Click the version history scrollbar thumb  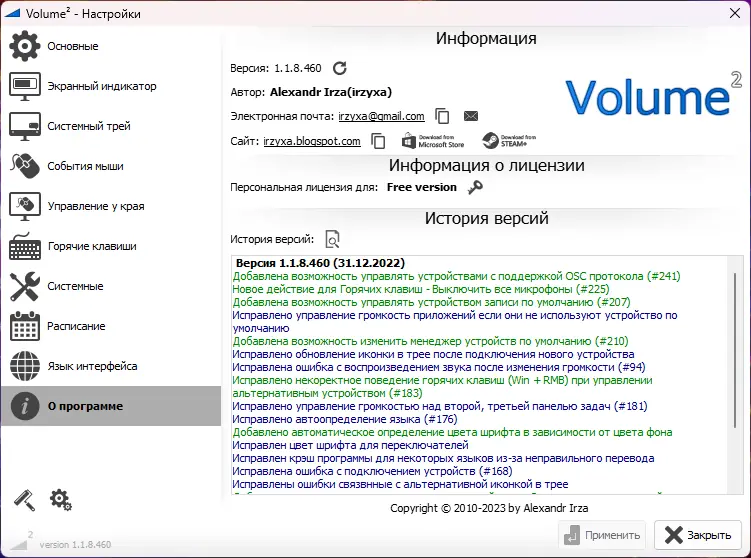pos(734,350)
